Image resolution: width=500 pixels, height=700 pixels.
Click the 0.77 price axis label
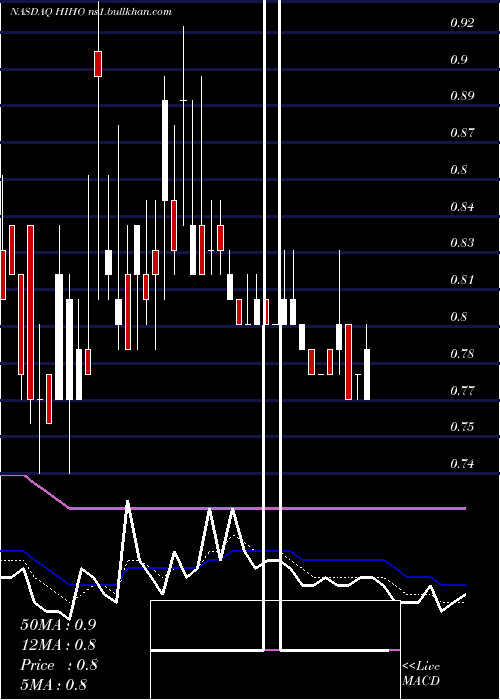[x=462, y=391]
